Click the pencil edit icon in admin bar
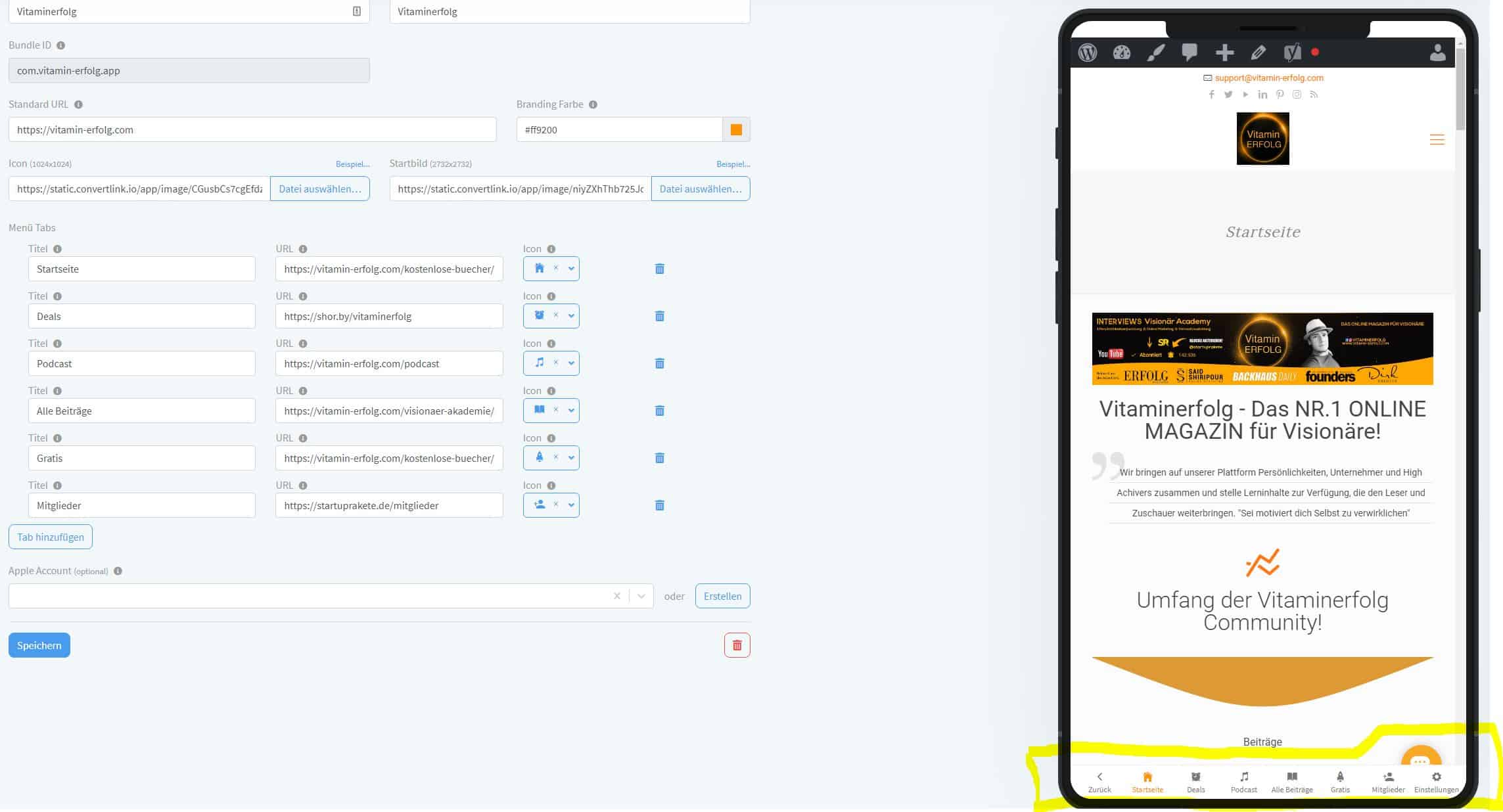The height and width of the screenshot is (812, 1503). [1259, 53]
